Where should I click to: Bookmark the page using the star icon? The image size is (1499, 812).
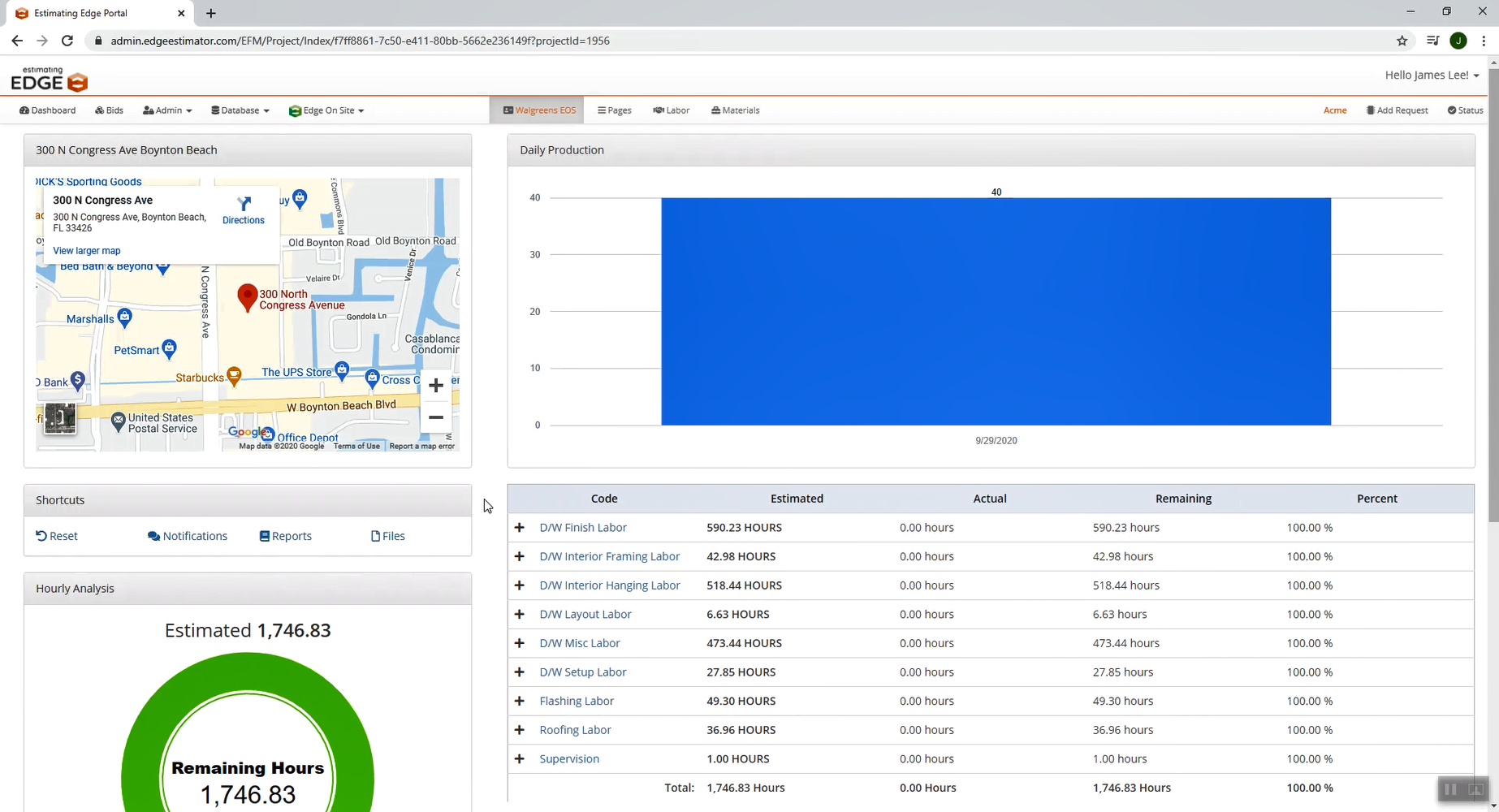click(1402, 40)
